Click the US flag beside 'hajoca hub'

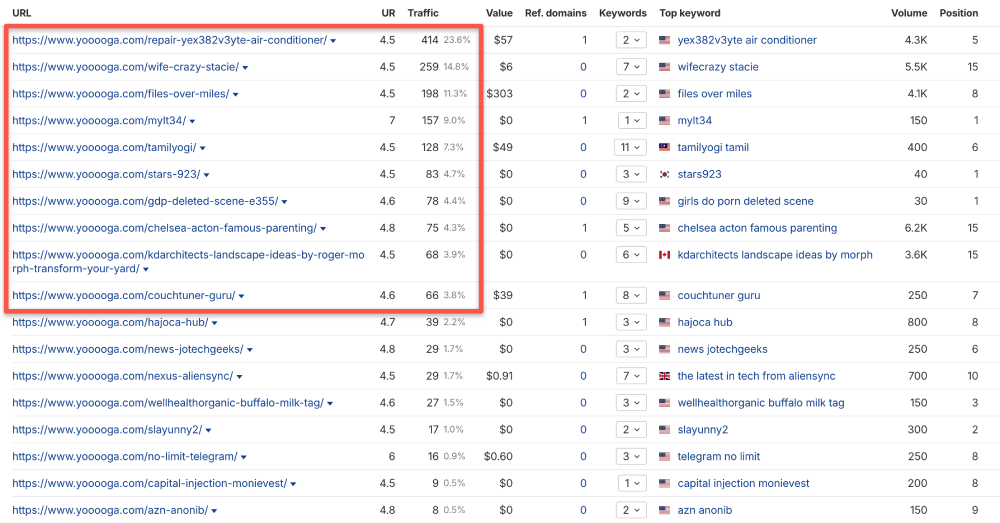665,322
